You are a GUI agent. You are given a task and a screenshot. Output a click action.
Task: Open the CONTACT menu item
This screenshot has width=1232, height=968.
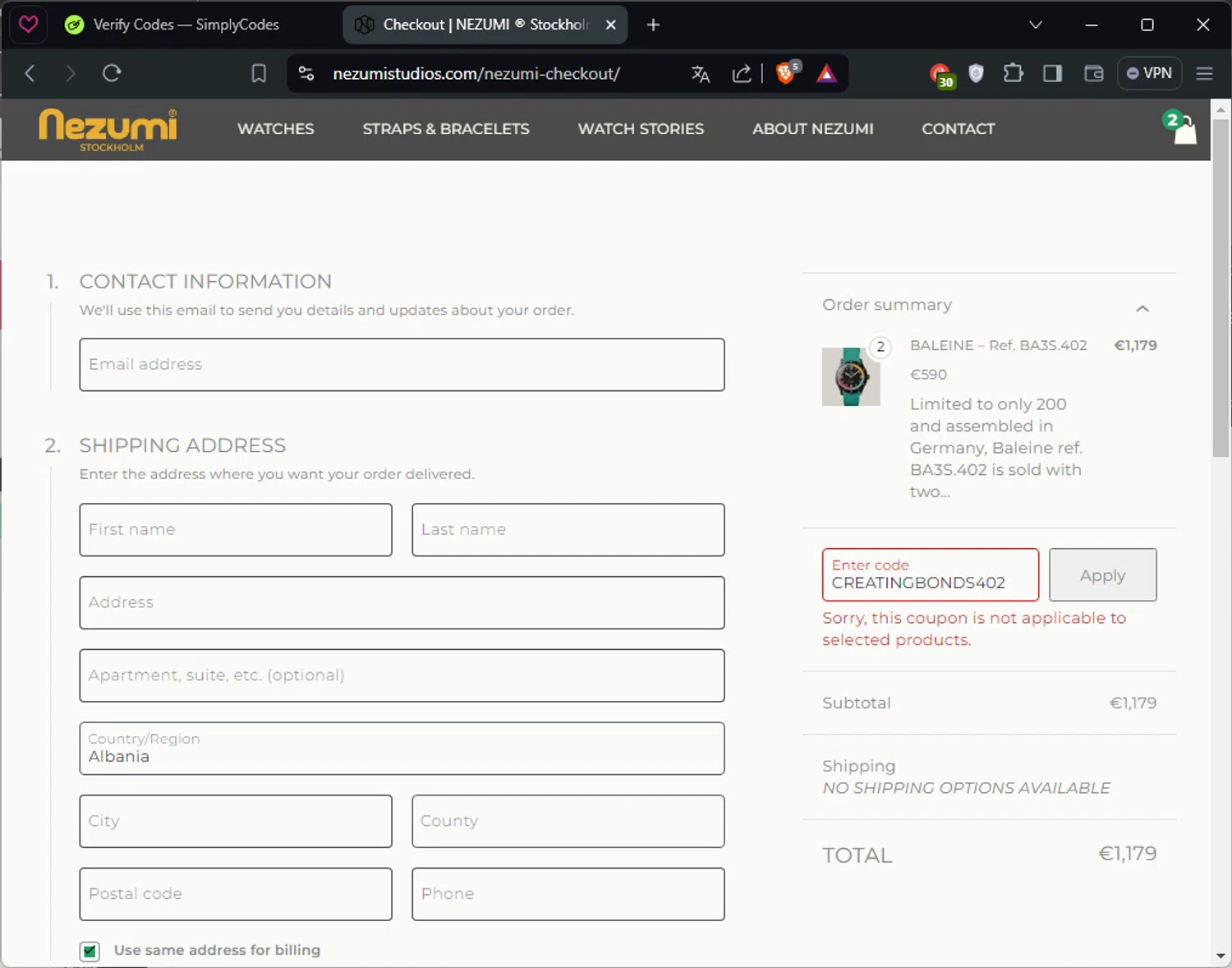coord(958,129)
